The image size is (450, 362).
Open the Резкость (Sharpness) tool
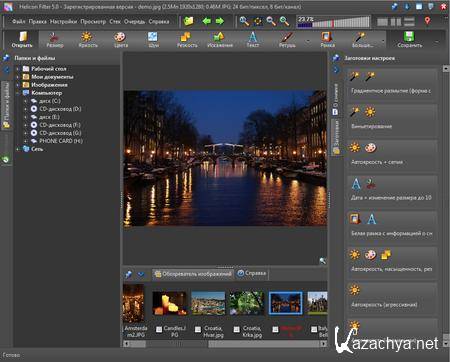pos(186,39)
